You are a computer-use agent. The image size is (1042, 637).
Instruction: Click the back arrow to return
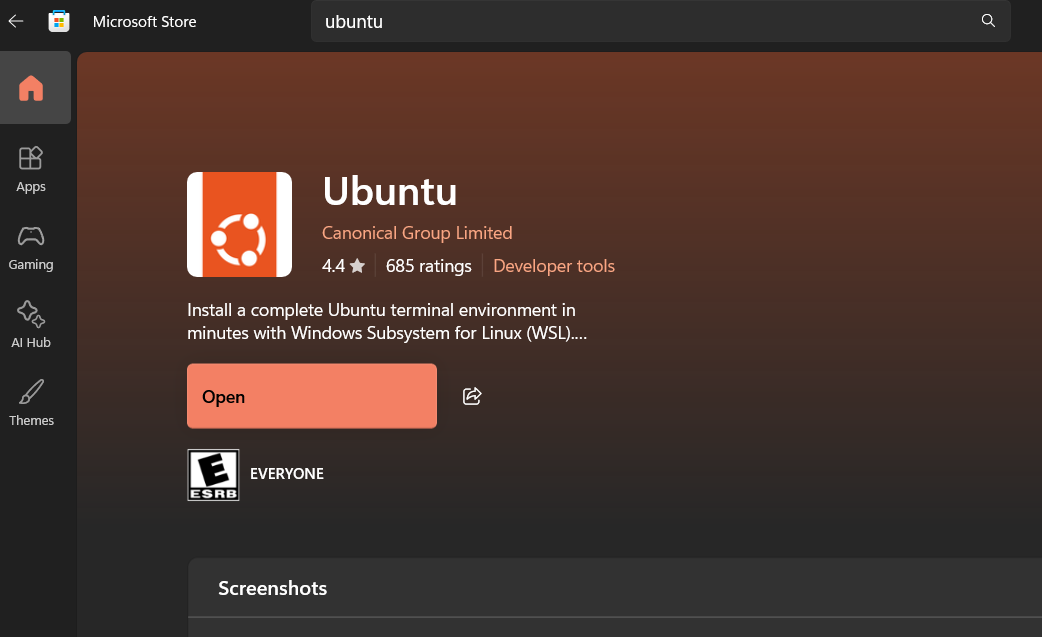pyautogui.click(x=15, y=20)
